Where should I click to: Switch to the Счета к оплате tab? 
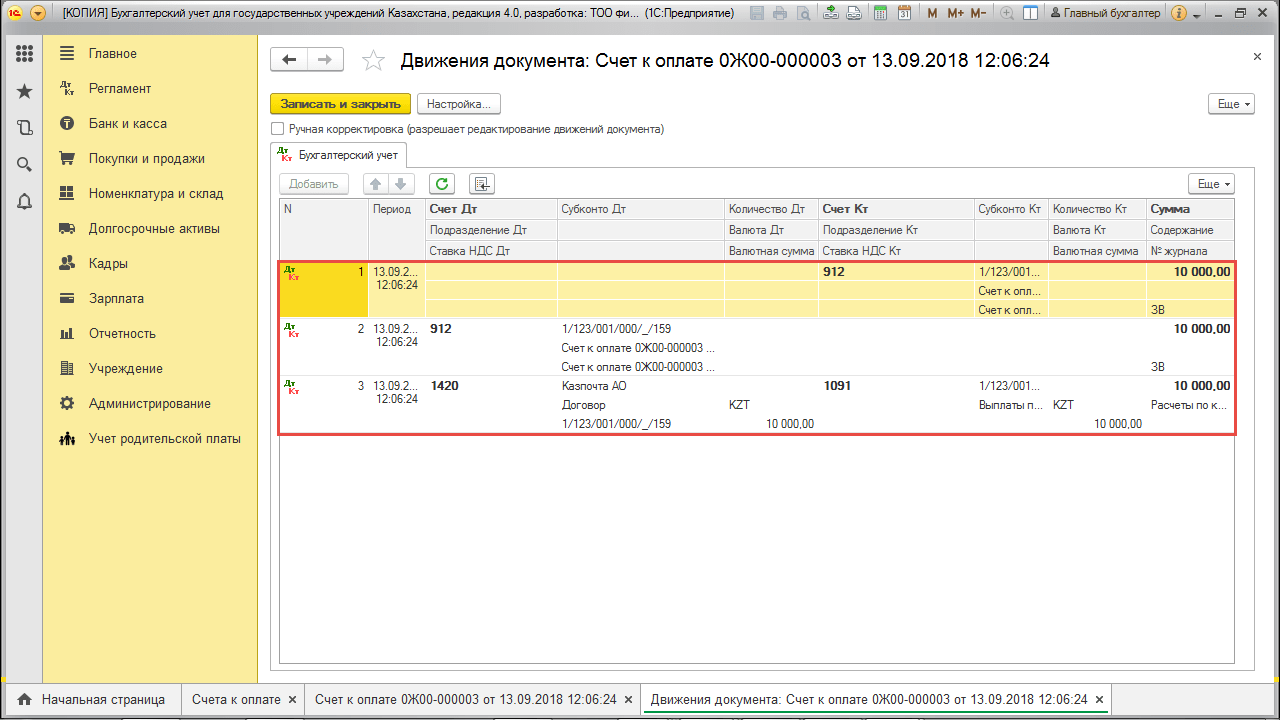tap(237, 699)
